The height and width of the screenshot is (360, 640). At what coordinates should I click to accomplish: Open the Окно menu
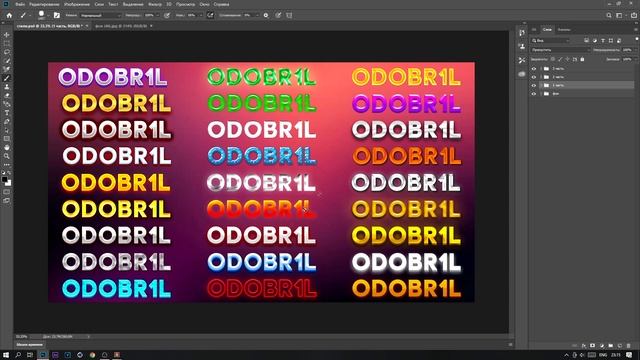click(x=204, y=4)
